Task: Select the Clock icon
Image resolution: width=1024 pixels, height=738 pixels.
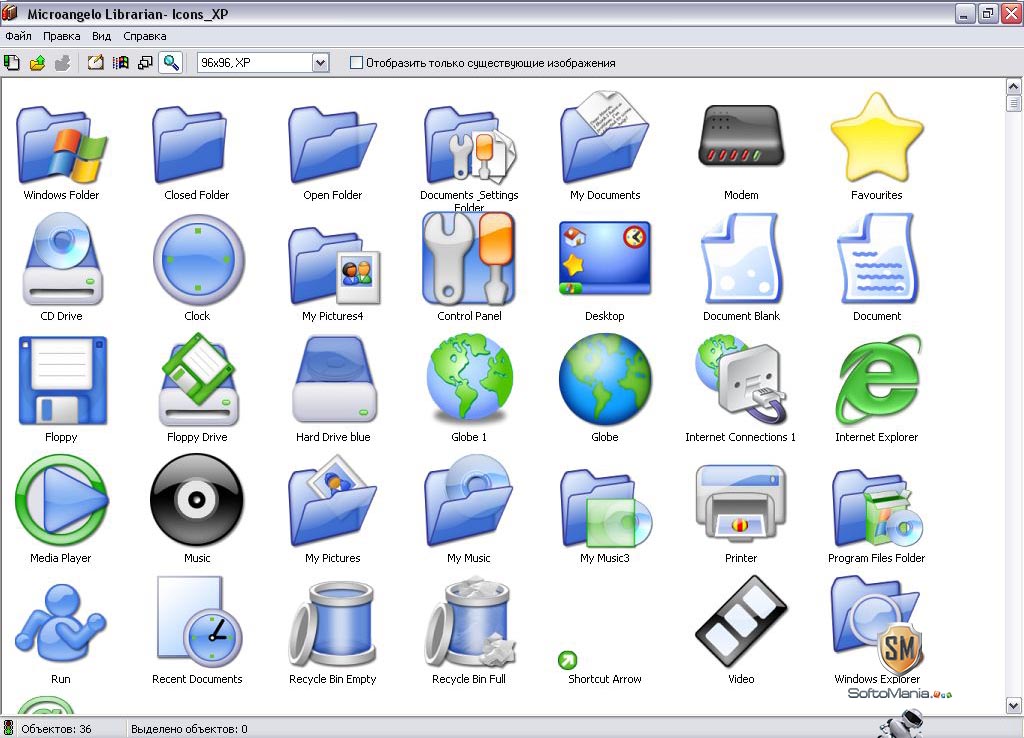Action: [x=197, y=261]
